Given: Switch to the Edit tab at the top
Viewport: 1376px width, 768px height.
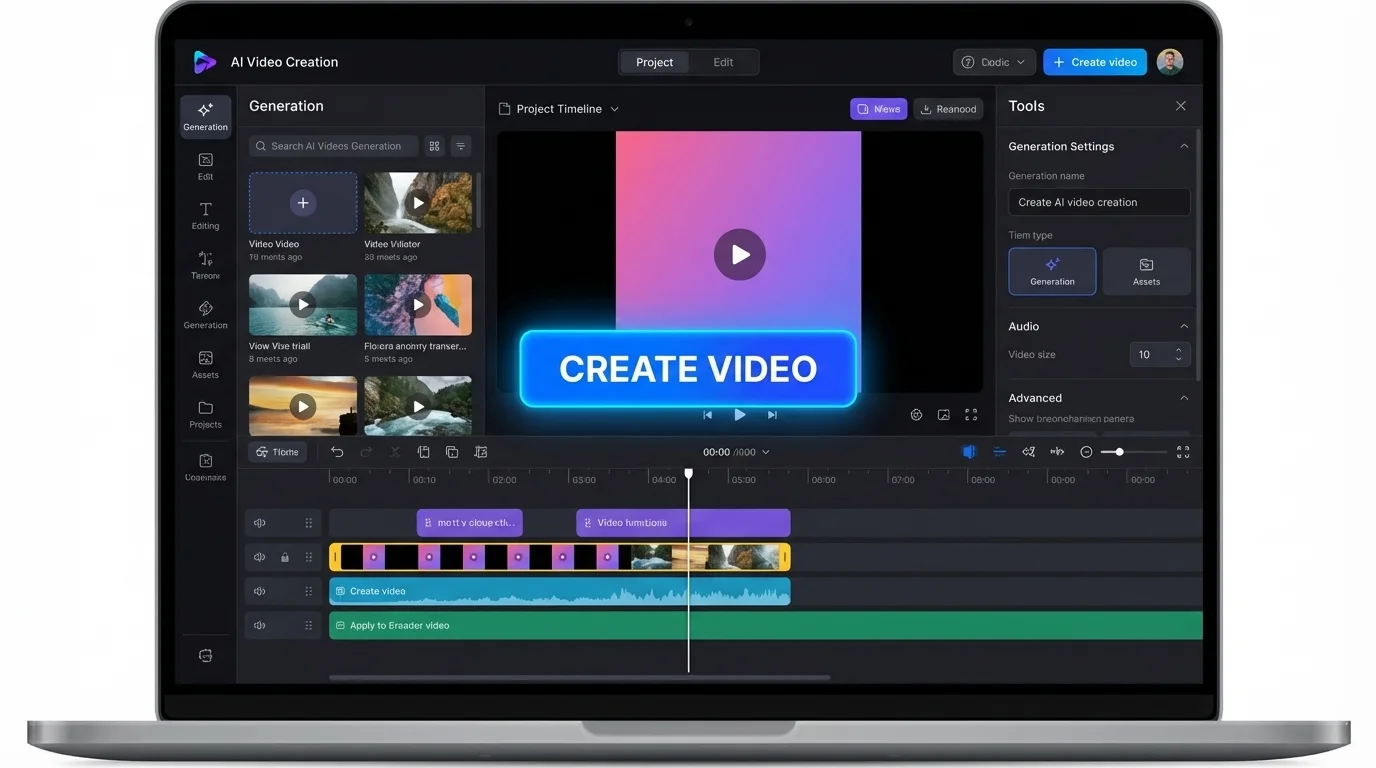Looking at the screenshot, I should (x=723, y=61).
